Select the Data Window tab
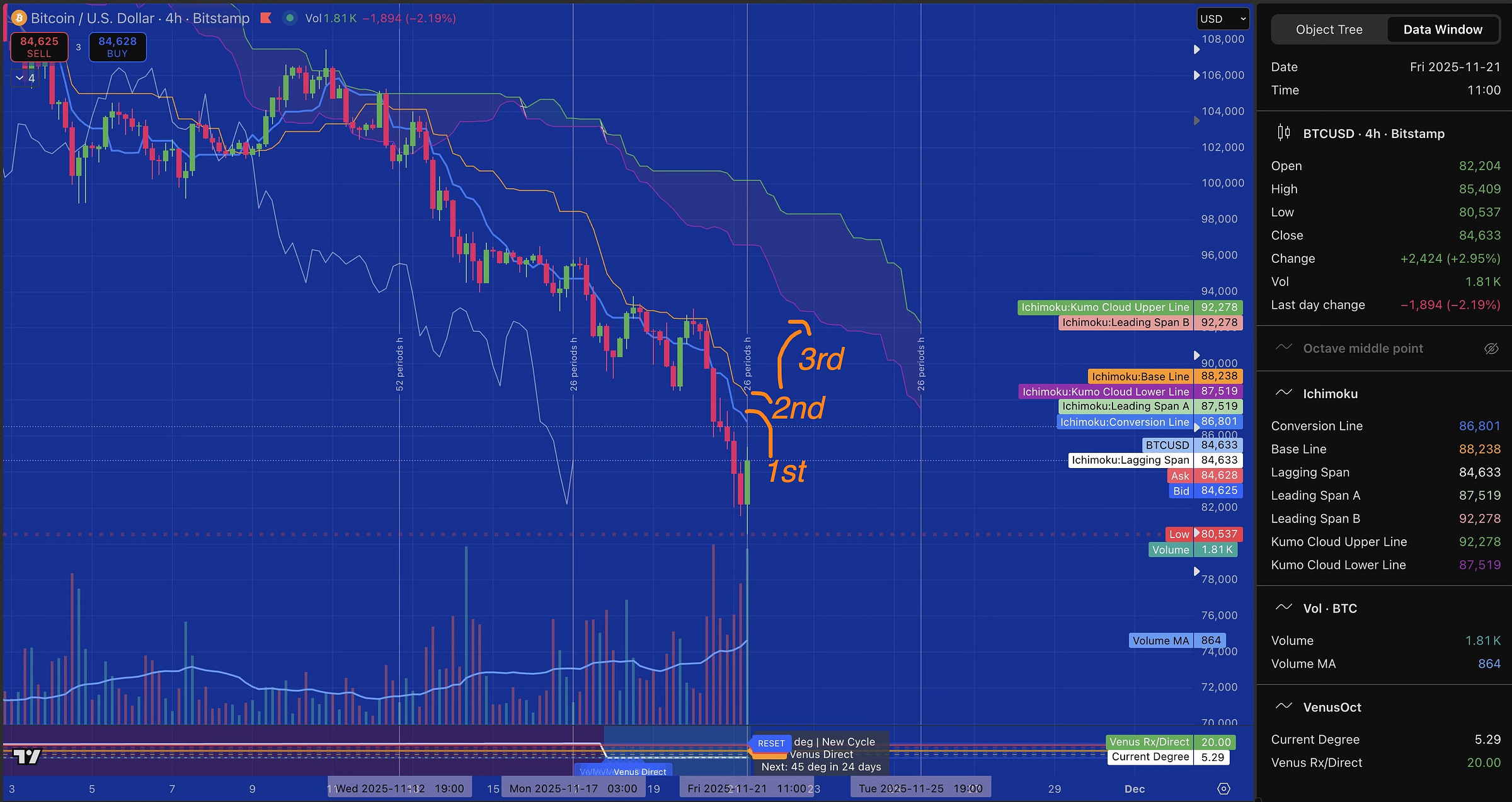This screenshot has width=1512, height=802. (x=1442, y=30)
